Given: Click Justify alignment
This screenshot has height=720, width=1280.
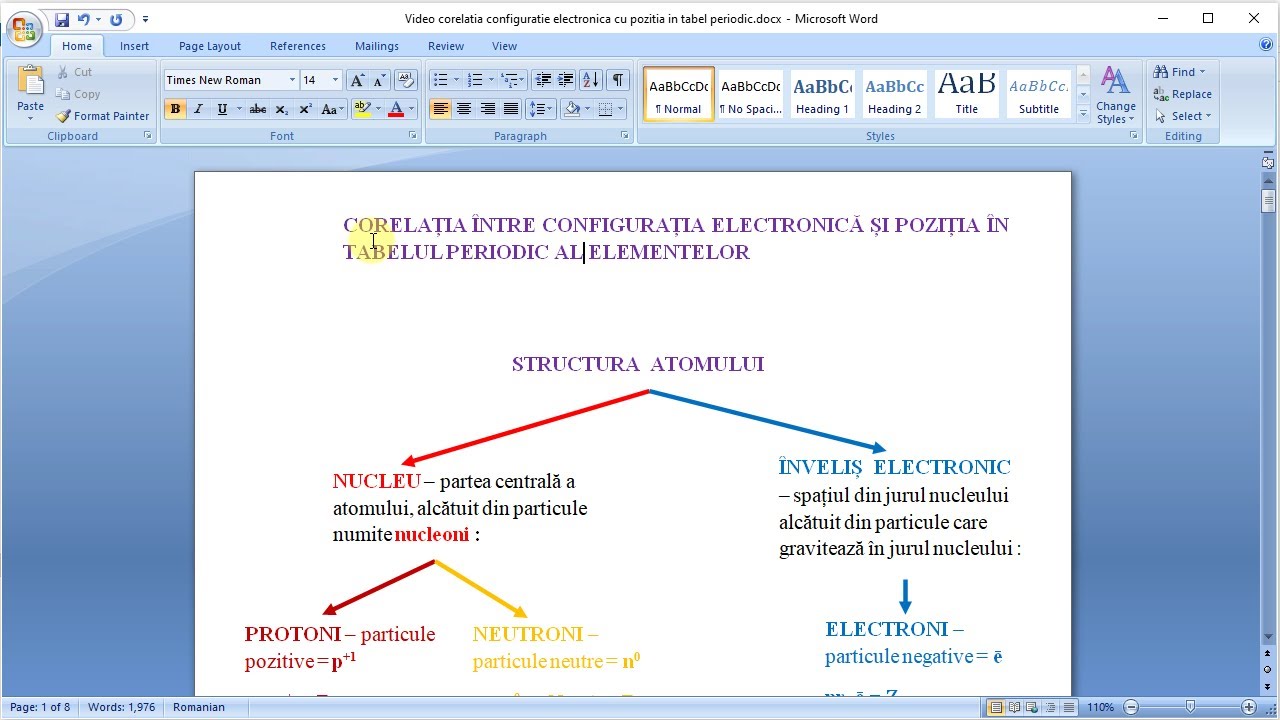Looking at the screenshot, I should [511, 109].
